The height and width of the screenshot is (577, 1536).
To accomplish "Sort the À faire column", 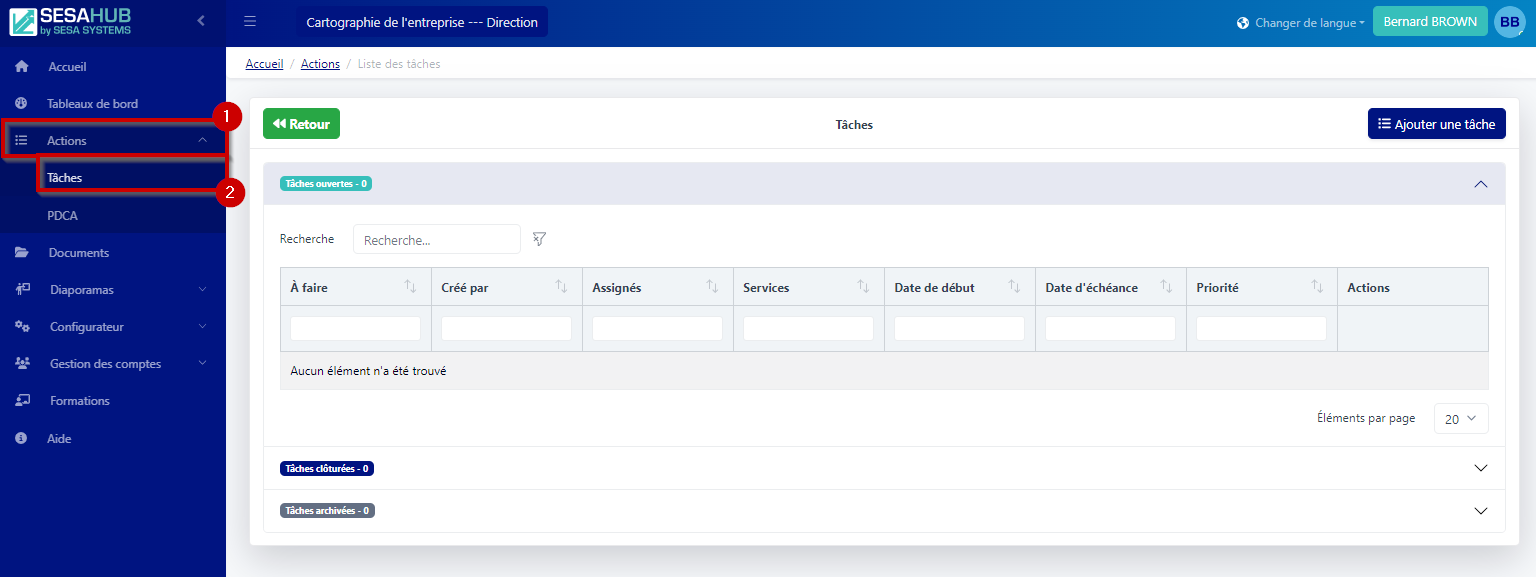I will pos(410,287).
